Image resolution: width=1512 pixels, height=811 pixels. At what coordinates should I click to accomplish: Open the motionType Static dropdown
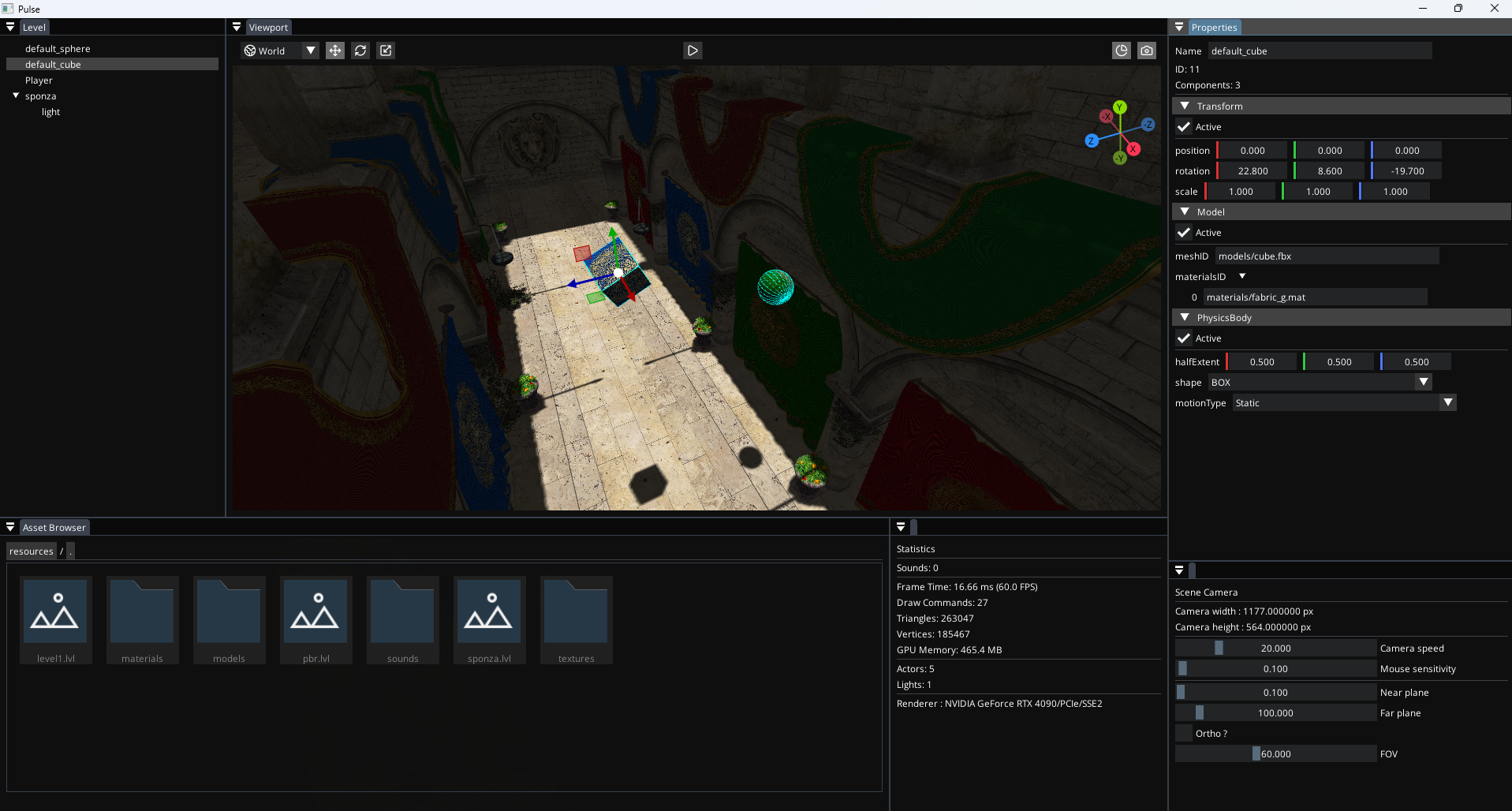pyautogui.click(x=1447, y=403)
